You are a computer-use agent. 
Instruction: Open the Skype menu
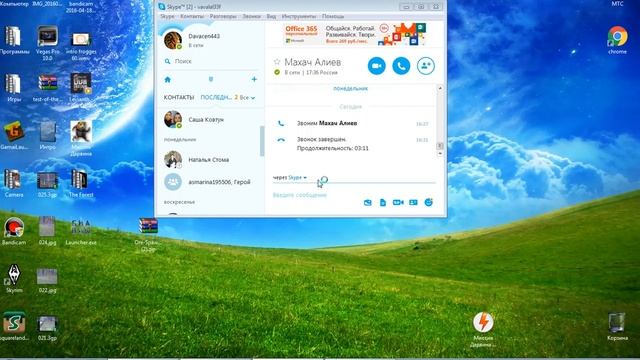[x=167, y=16]
